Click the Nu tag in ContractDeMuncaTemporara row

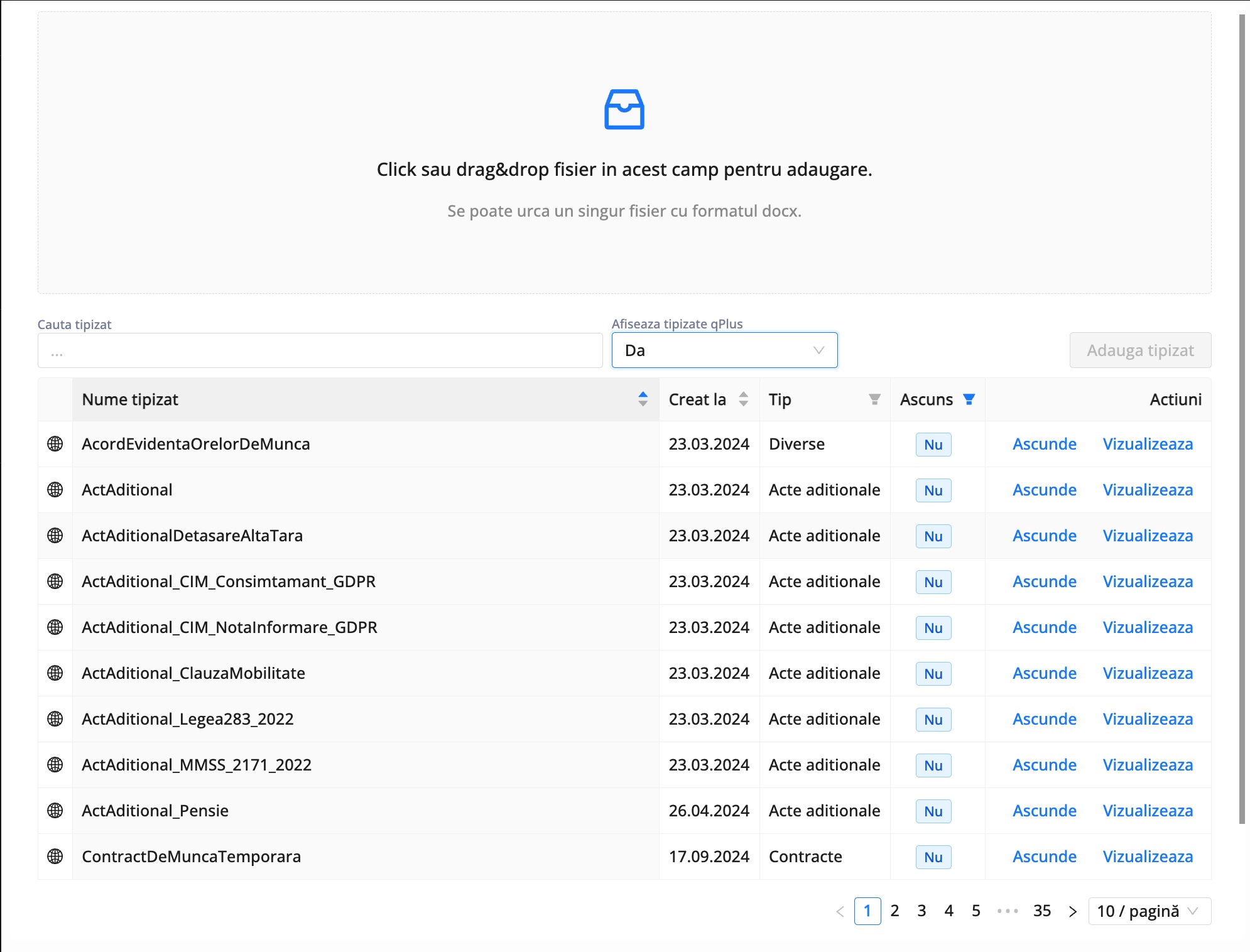[933, 857]
